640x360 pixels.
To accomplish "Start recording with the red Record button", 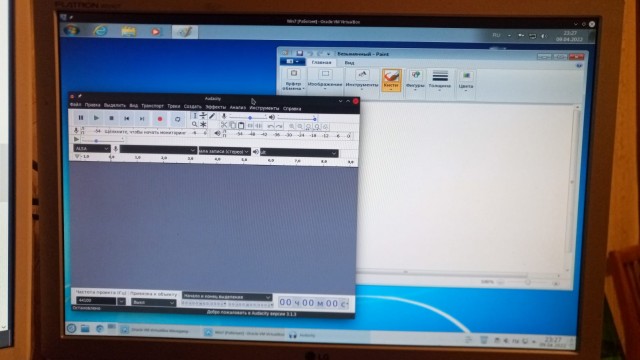I will (160, 119).
